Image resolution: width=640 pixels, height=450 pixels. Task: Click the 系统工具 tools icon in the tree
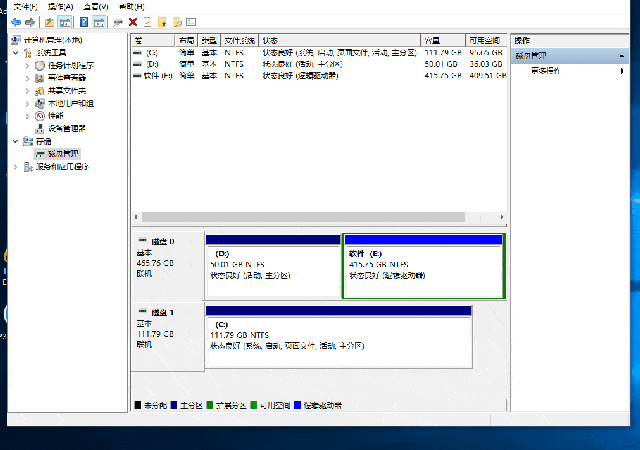coord(28,53)
